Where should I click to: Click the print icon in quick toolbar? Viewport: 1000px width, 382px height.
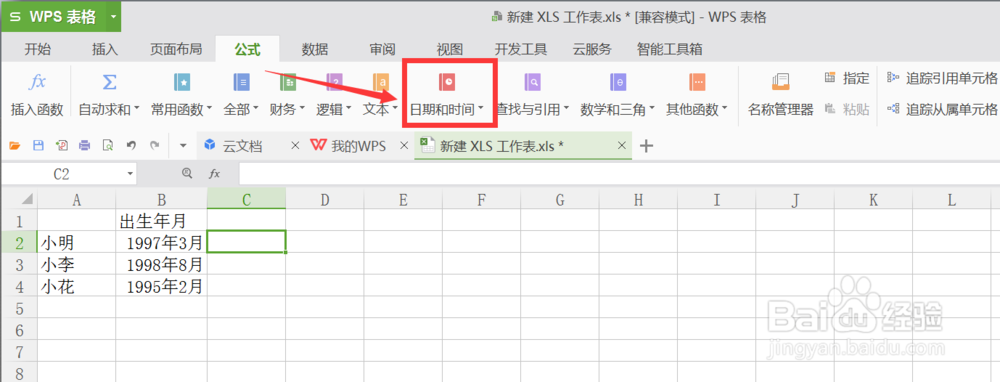point(85,146)
